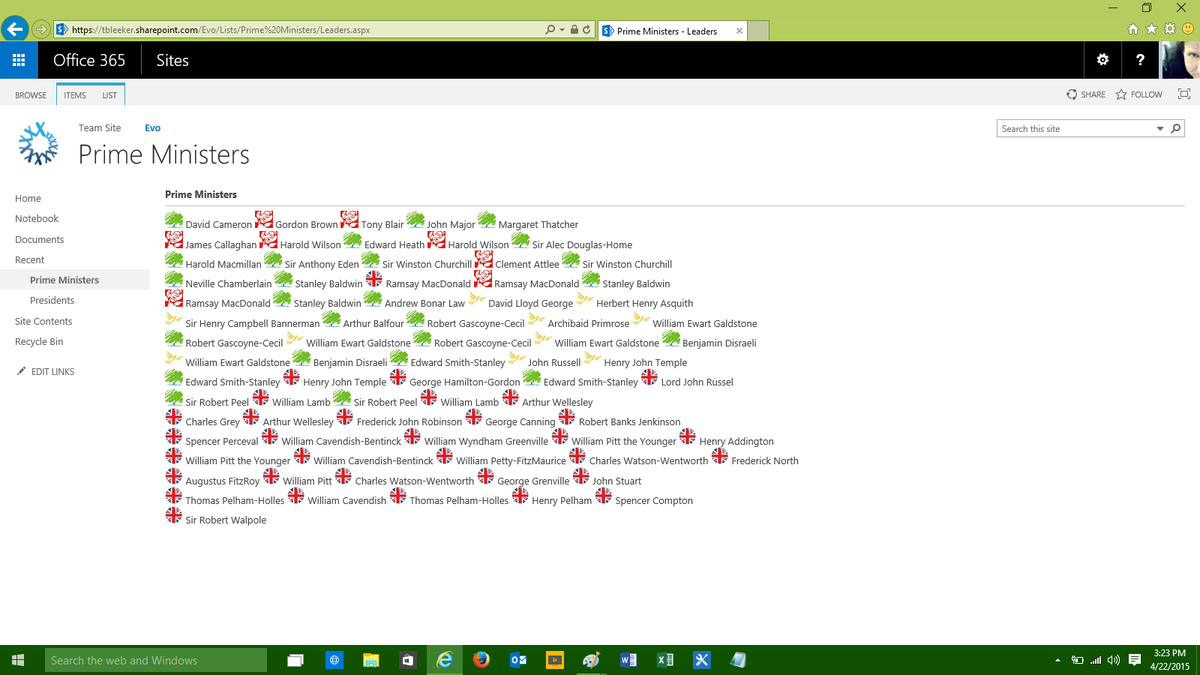Open the Office 365 app launcher grid
The height and width of the screenshot is (675, 1200).
(18, 60)
